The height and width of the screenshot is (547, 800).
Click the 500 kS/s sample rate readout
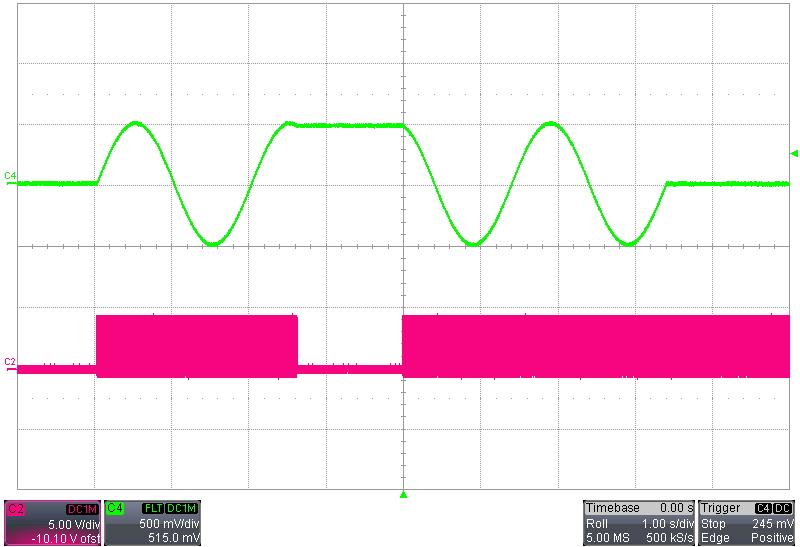pyautogui.click(x=667, y=538)
